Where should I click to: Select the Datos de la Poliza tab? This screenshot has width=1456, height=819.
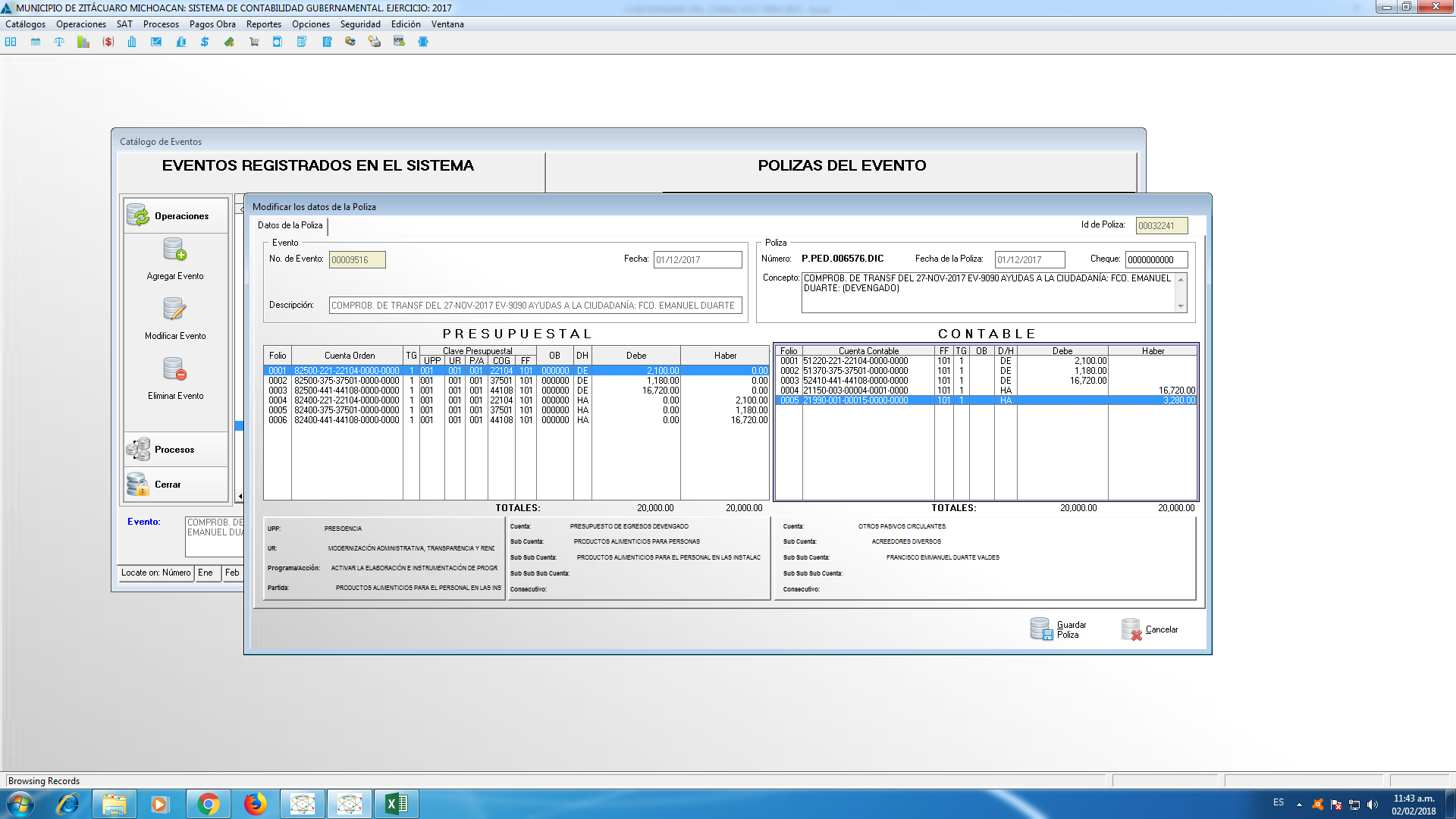pos(290,225)
